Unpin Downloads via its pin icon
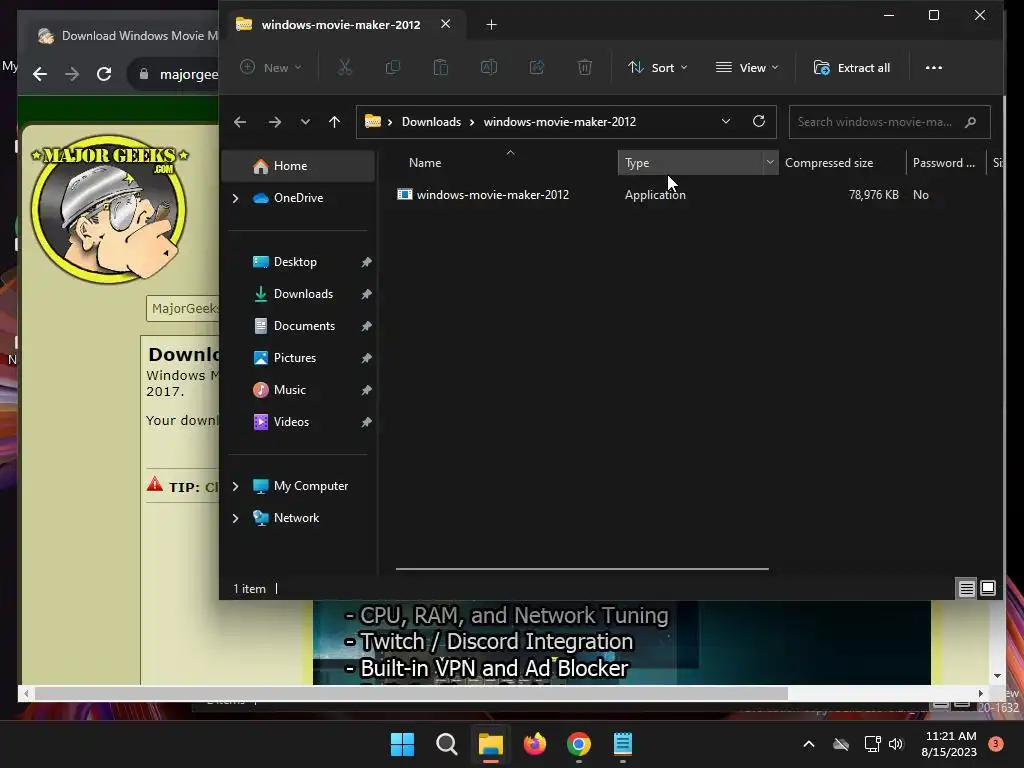The image size is (1024, 768). click(x=366, y=294)
